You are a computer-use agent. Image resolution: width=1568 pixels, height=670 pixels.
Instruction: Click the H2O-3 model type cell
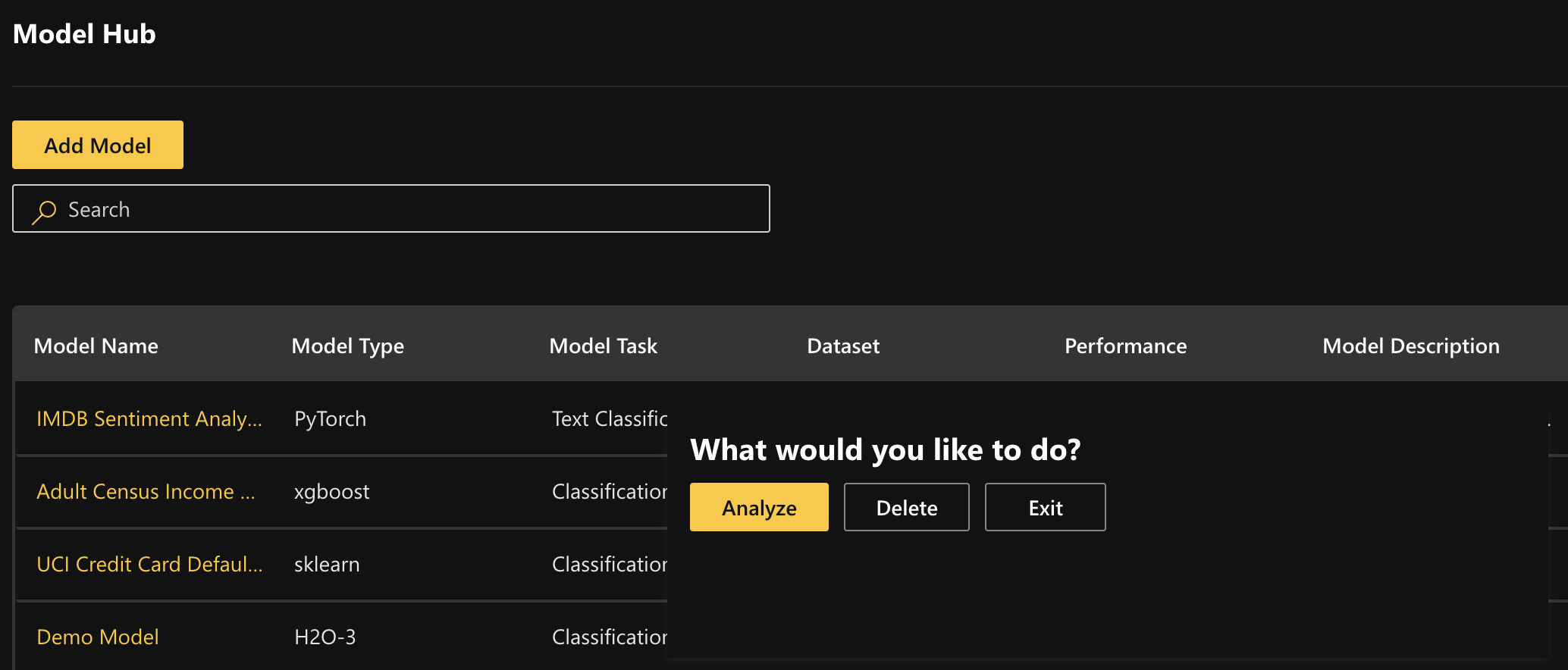click(325, 637)
